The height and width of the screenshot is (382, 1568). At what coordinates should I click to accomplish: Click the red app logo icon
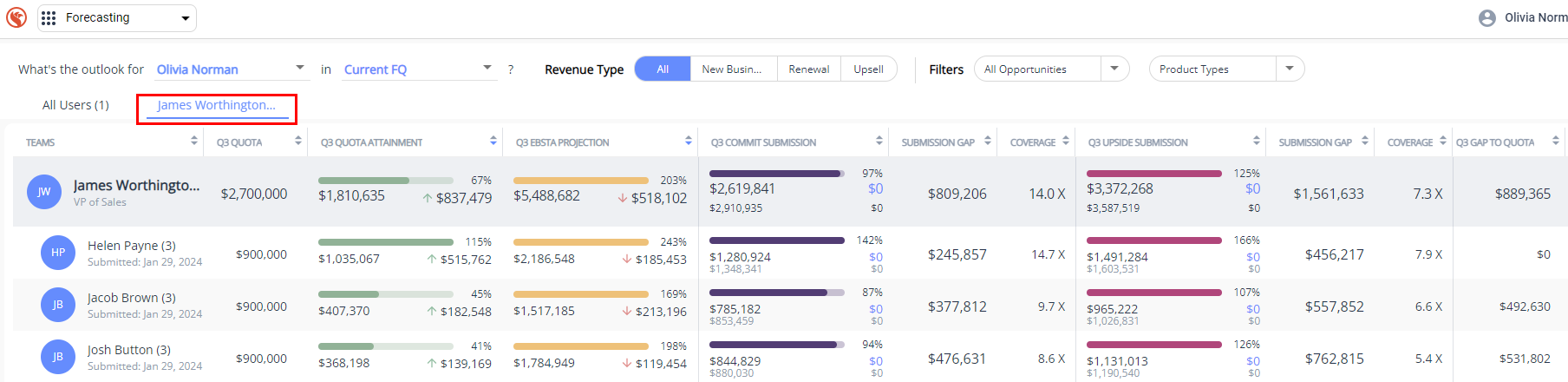point(16,17)
